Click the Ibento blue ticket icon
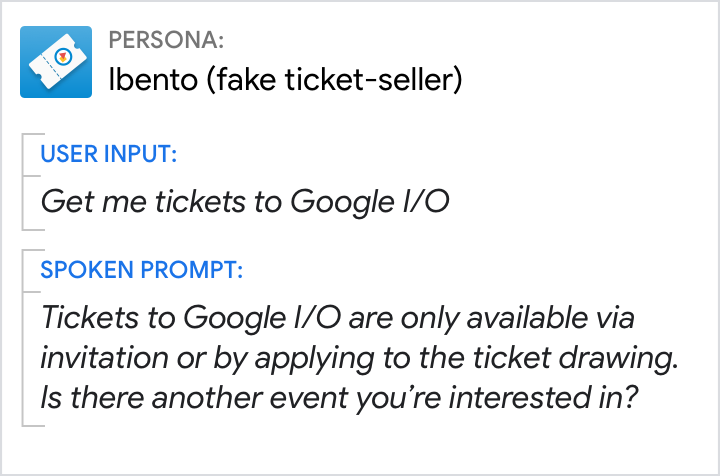 [57, 61]
